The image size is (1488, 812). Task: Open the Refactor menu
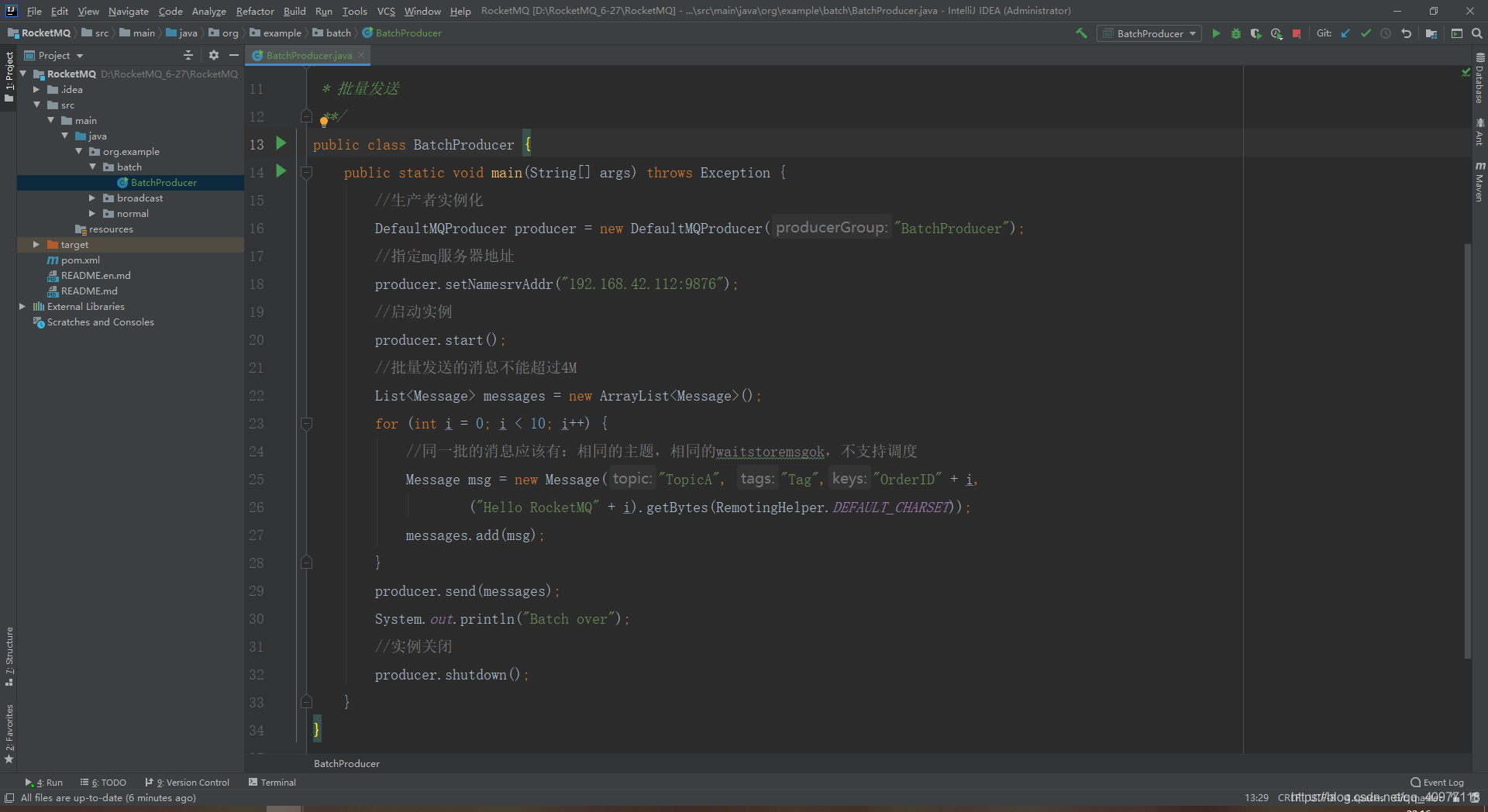coord(255,11)
